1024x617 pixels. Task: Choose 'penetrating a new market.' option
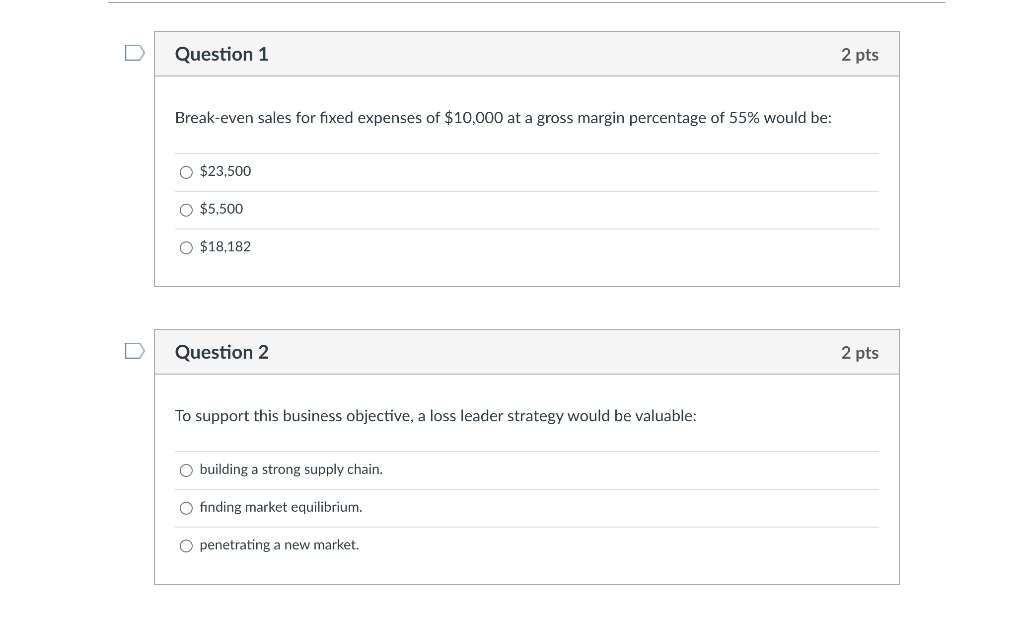coord(186,545)
